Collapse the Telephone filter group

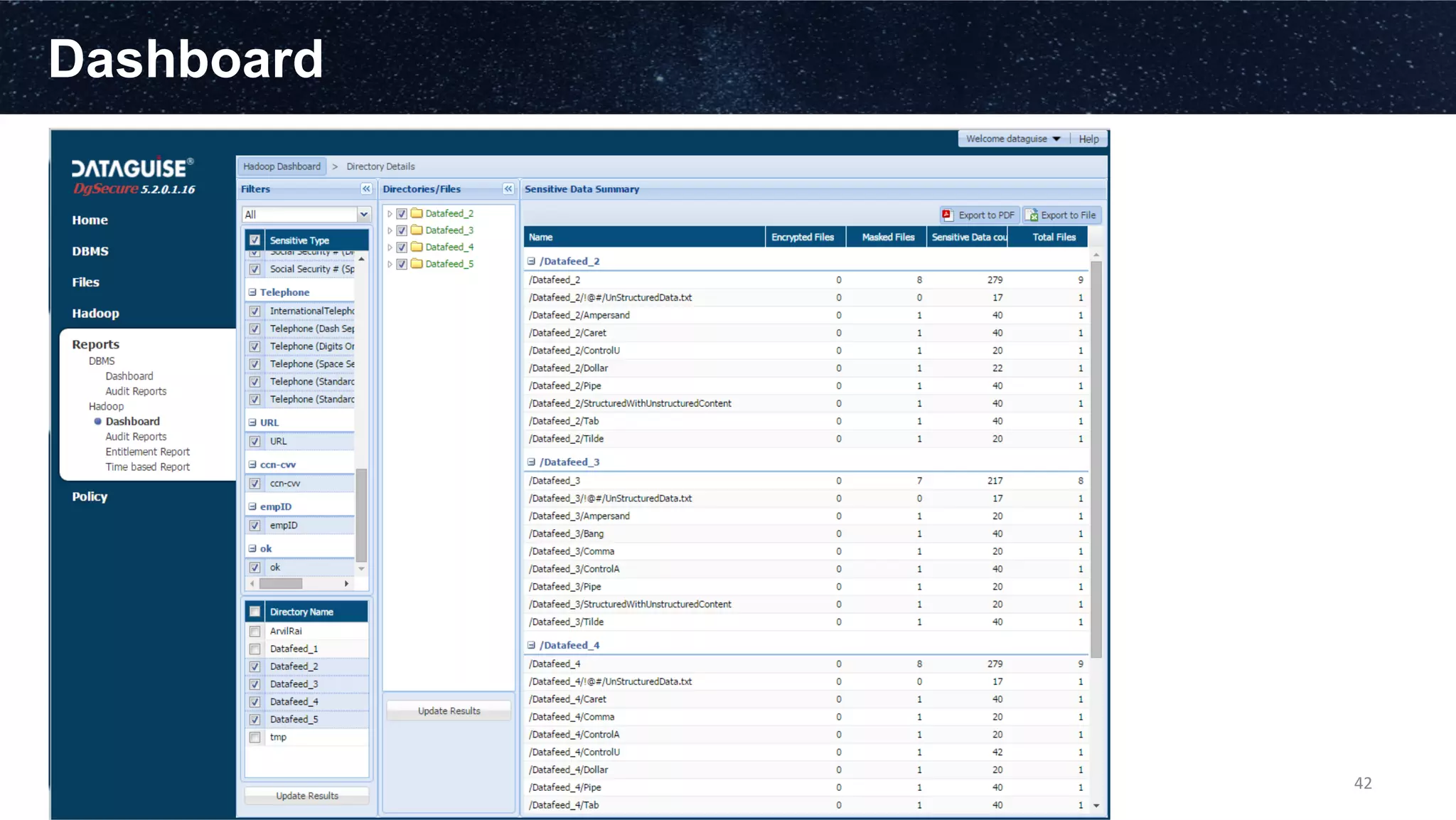(x=252, y=292)
